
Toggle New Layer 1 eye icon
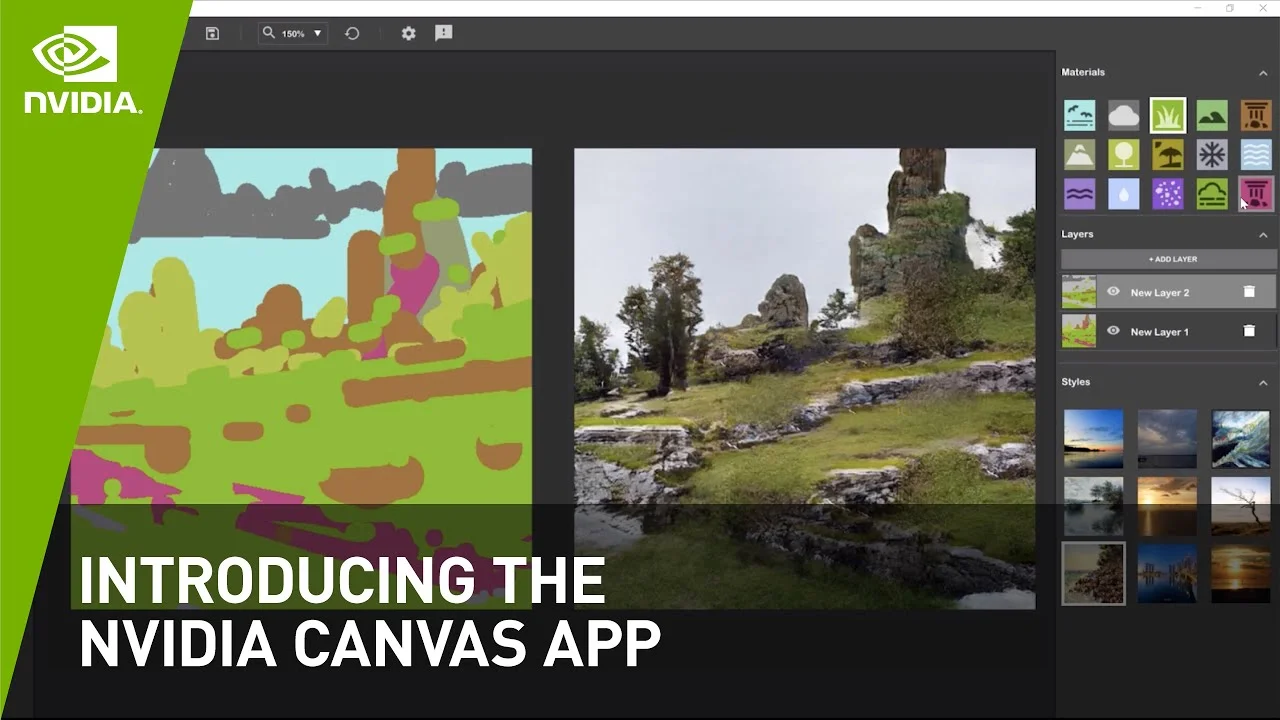tap(1113, 331)
